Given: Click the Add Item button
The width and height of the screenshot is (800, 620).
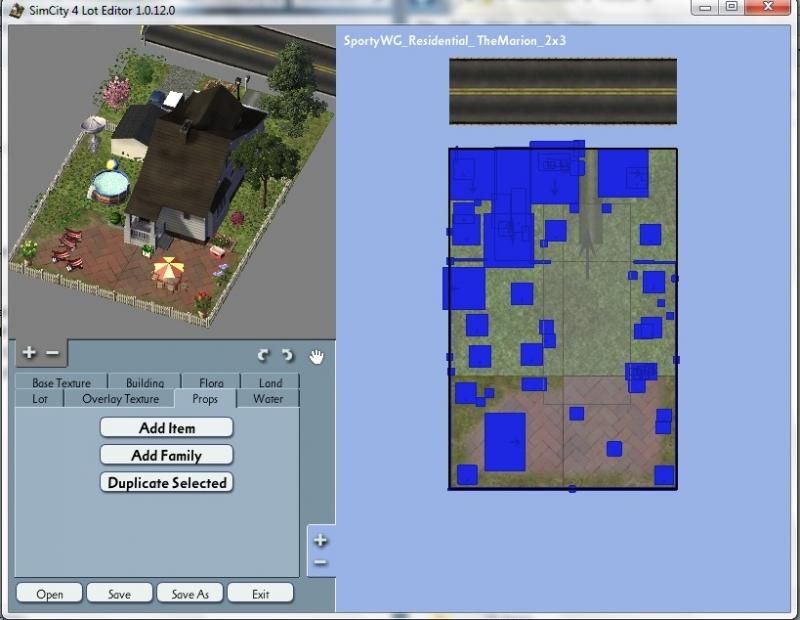Looking at the screenshot, I should coord(167,428).
